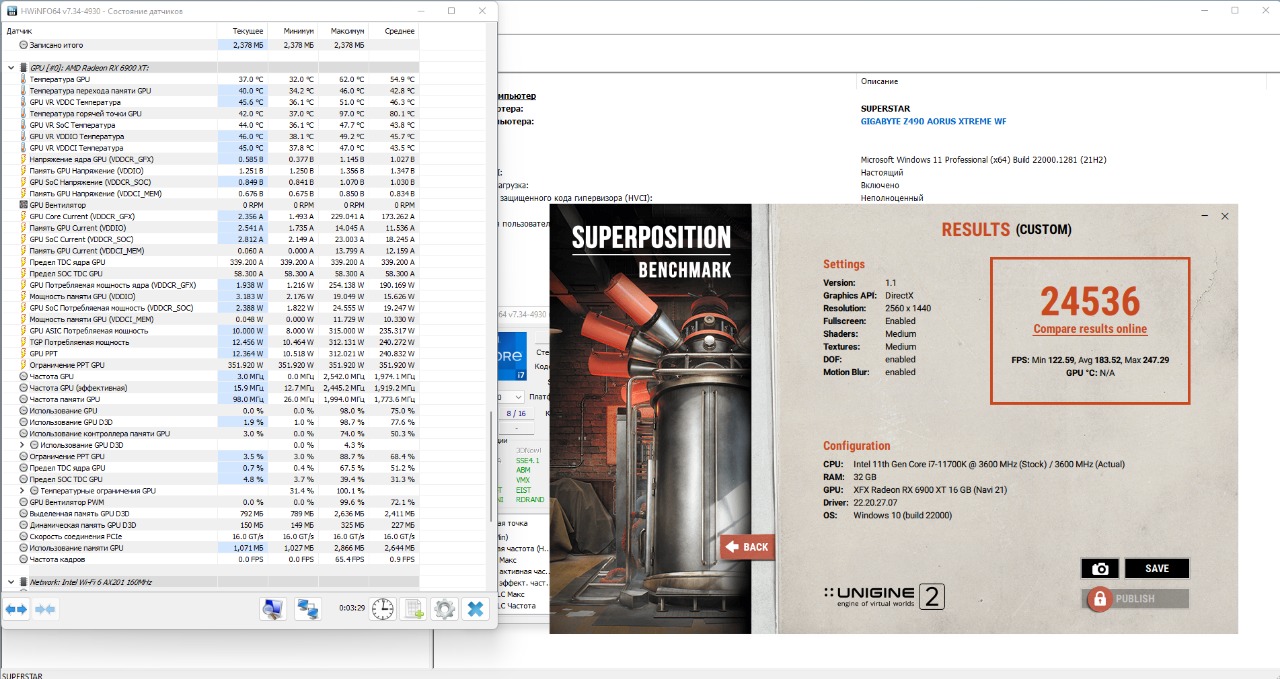1280x679 pixels.
Task: Select the GPU ASIC Потребляемая мощность row
Action: (210, 330)
